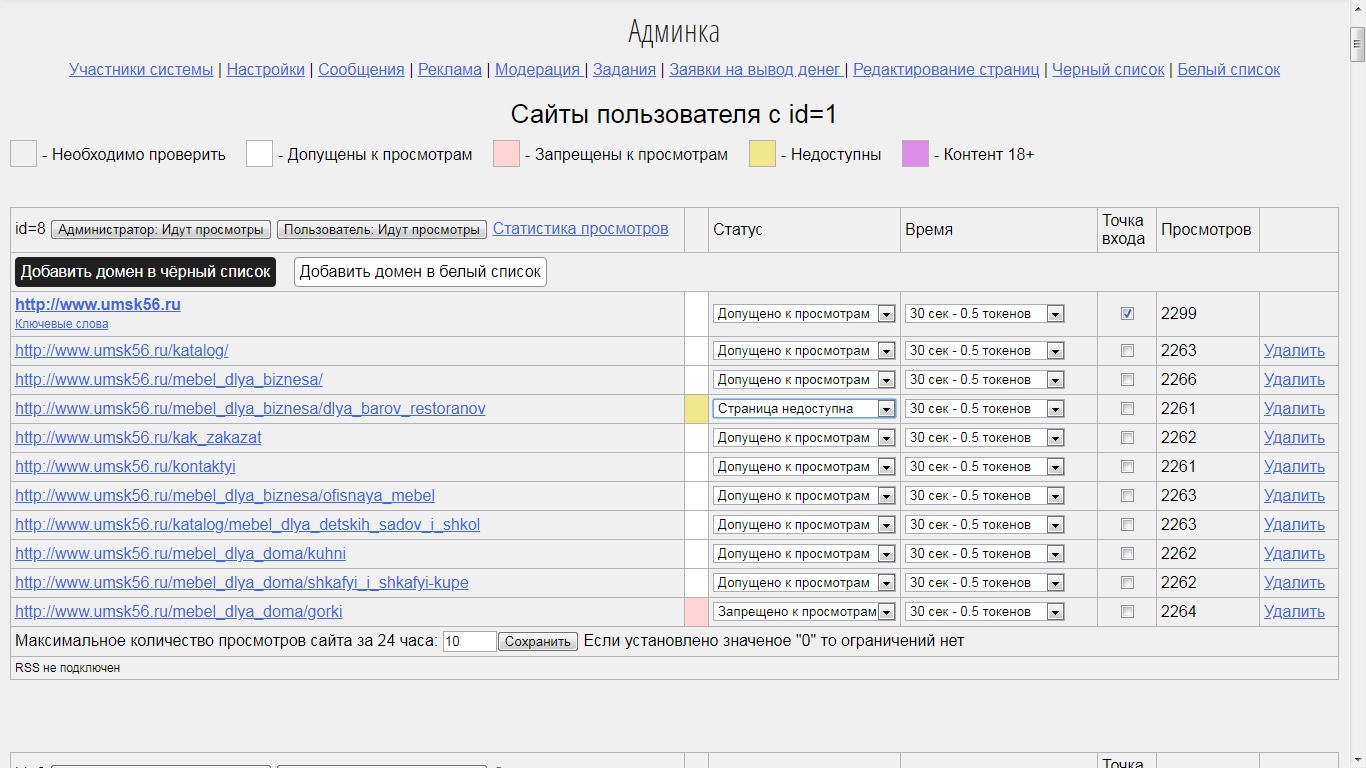1366x768 pixels.
Task: Click Удалить for gorki row
Action: click(1294, 612)
